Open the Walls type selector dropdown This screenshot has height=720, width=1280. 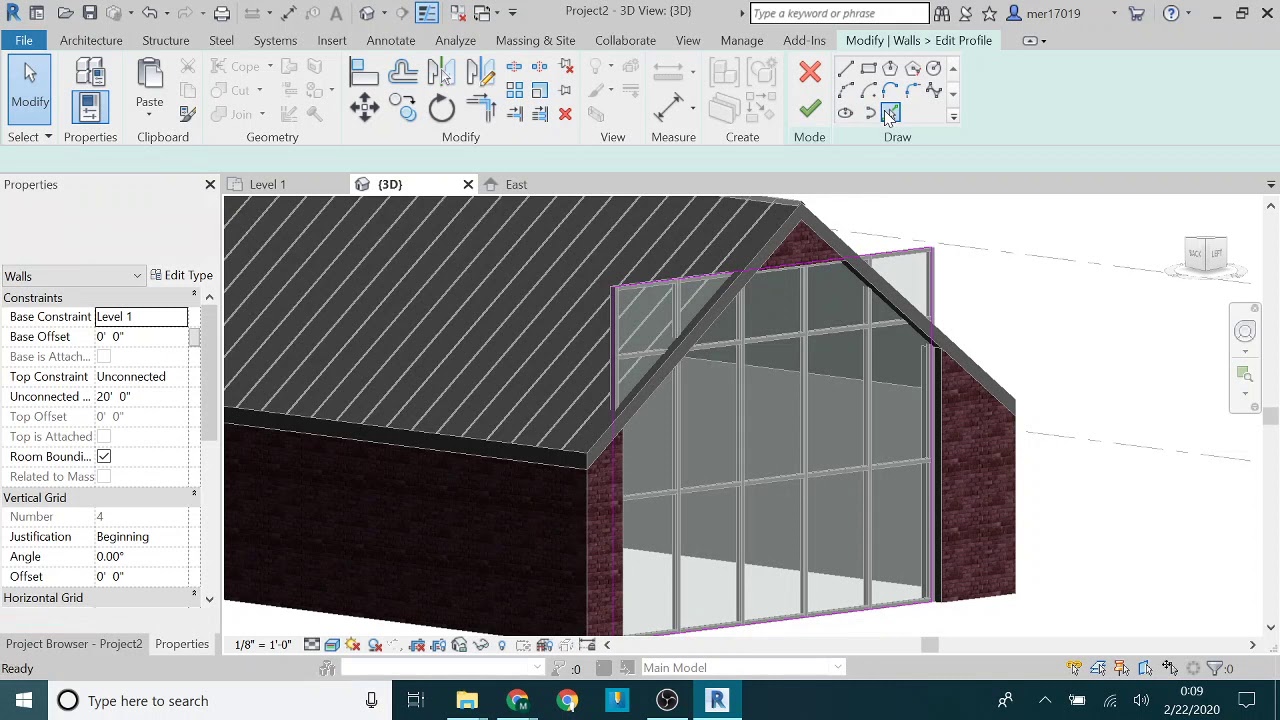tap(73, 276)
